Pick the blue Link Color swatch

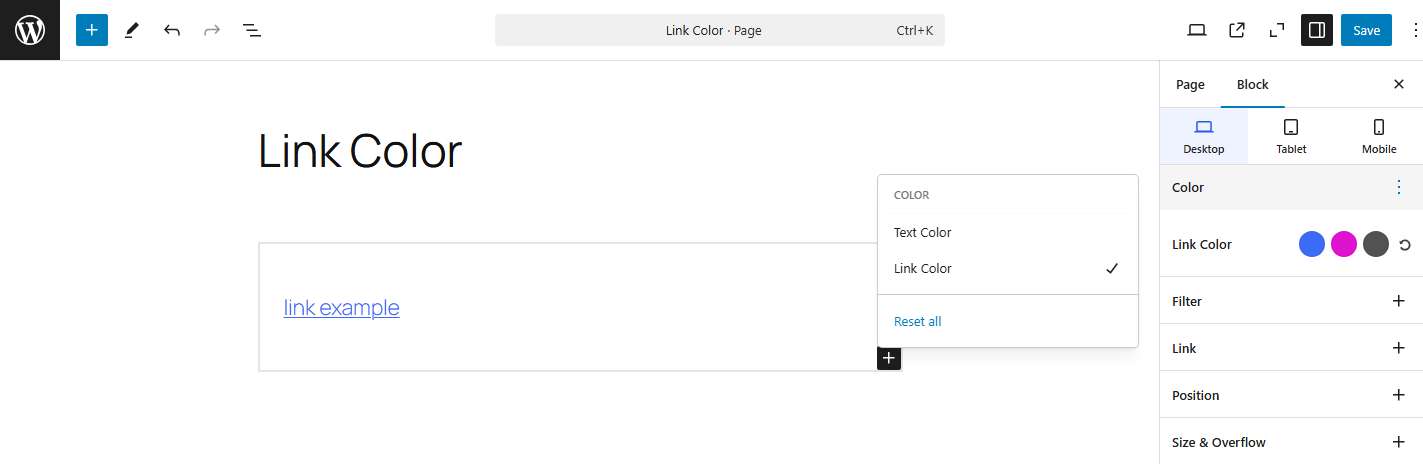pos(1312,244)
